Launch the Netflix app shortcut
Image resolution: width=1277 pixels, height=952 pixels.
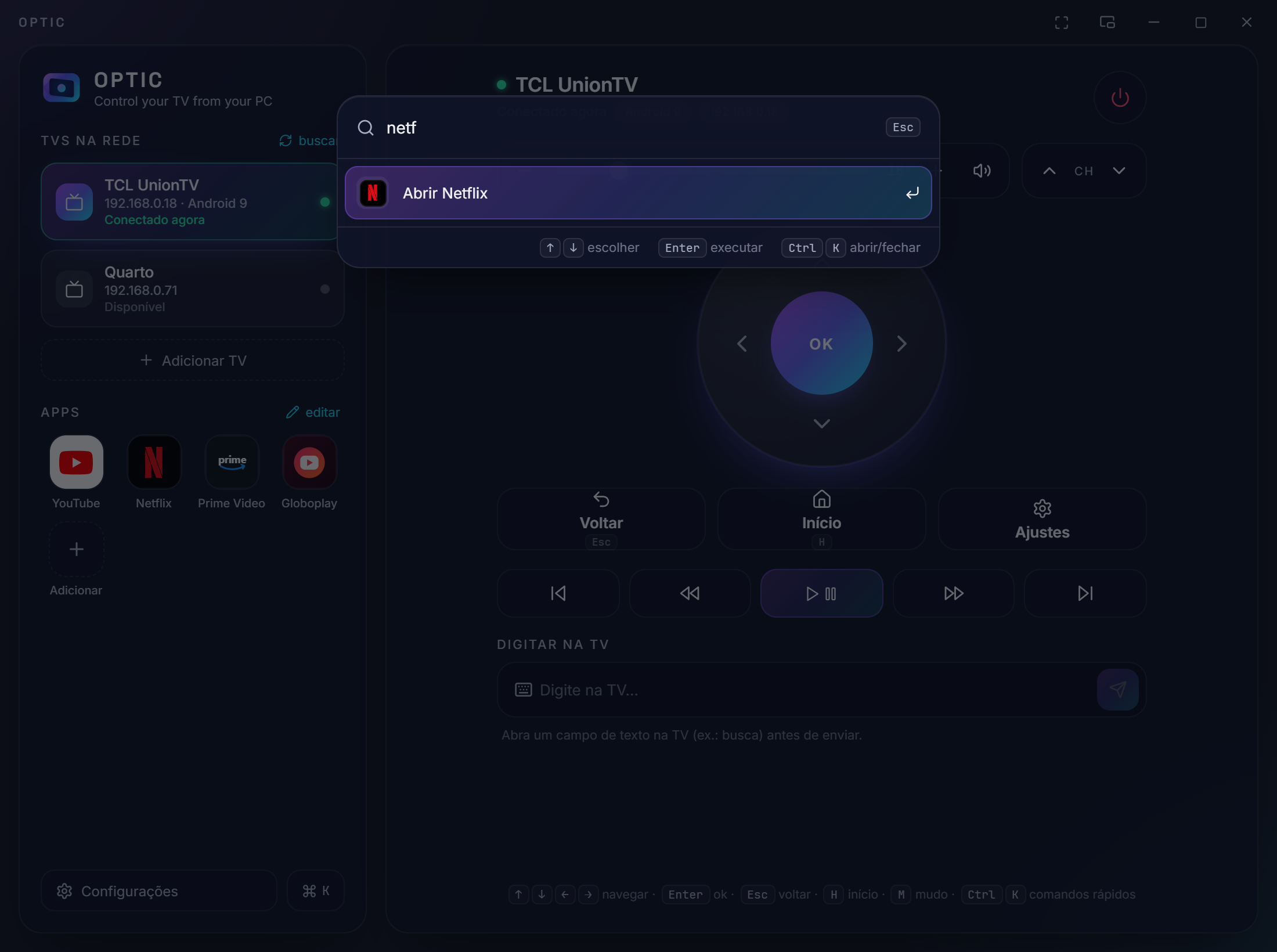coord(154,462)
